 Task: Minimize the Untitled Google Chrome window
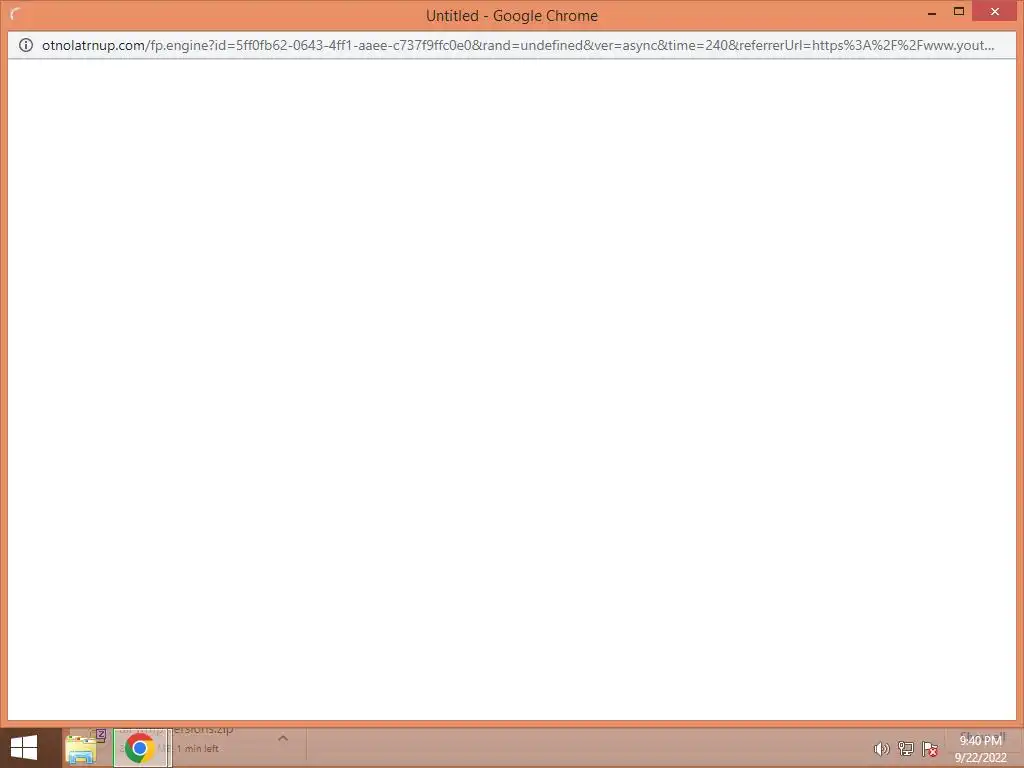pyautogui.click(x=932, y=12)
